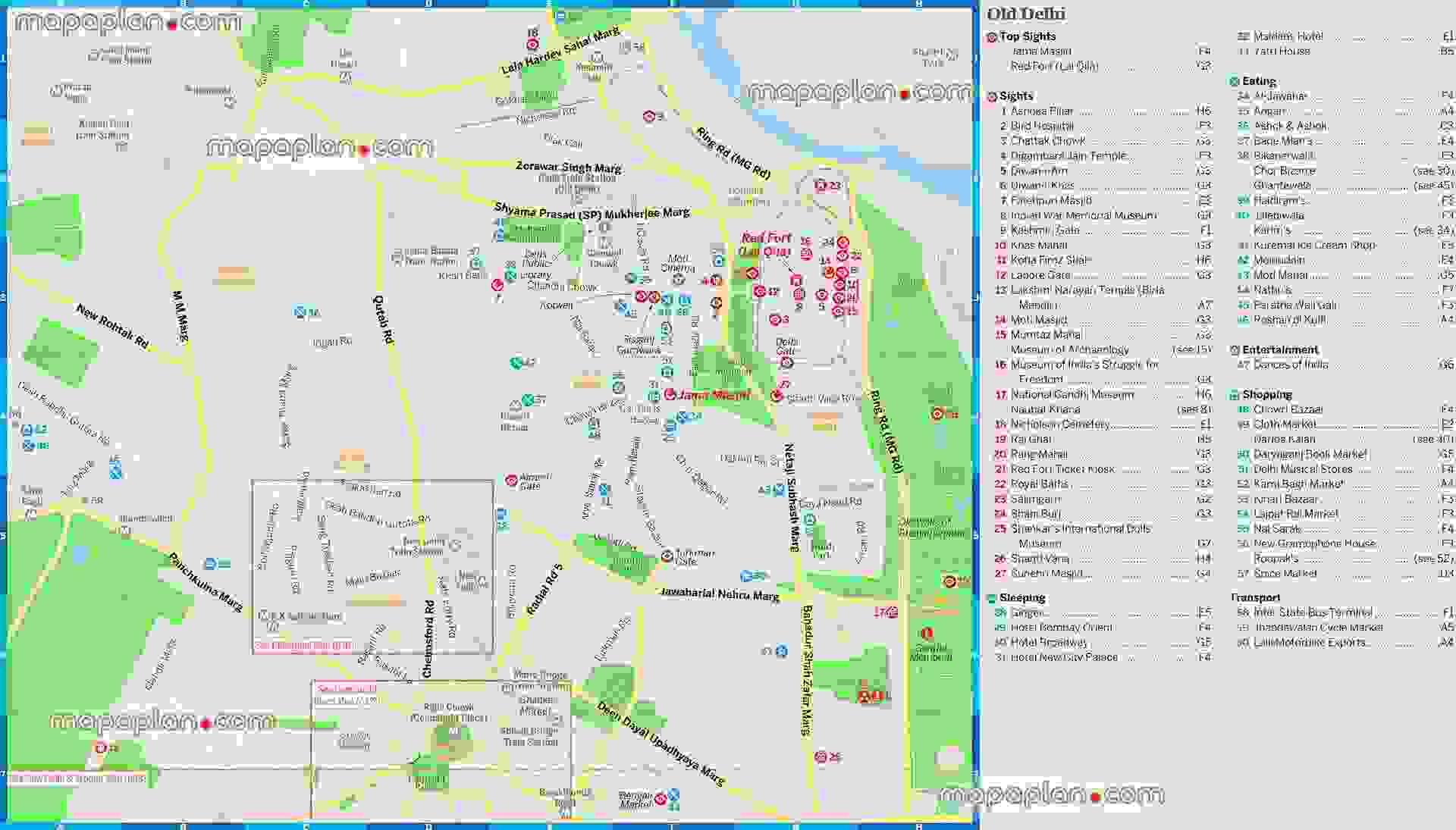Click the Old Delhi legend title
Screen dimensions: 1456x830
(x=1026, y=14)
